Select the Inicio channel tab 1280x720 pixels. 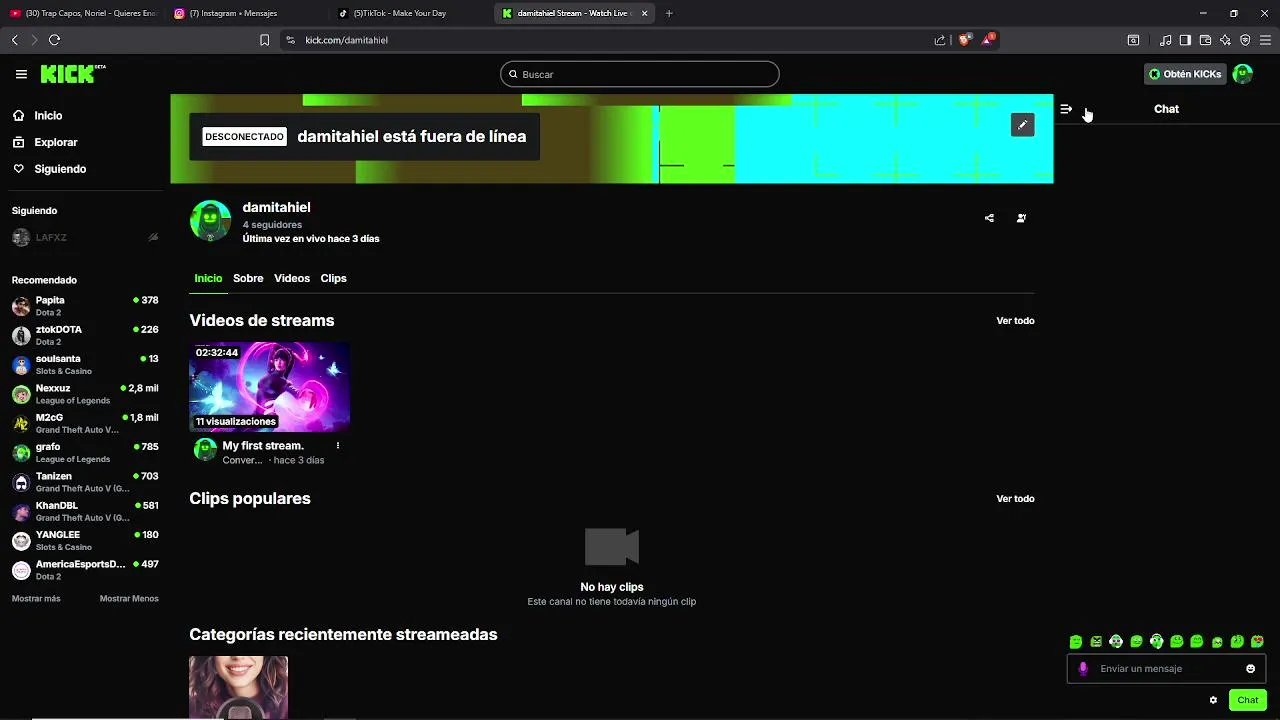click(208, 278)
